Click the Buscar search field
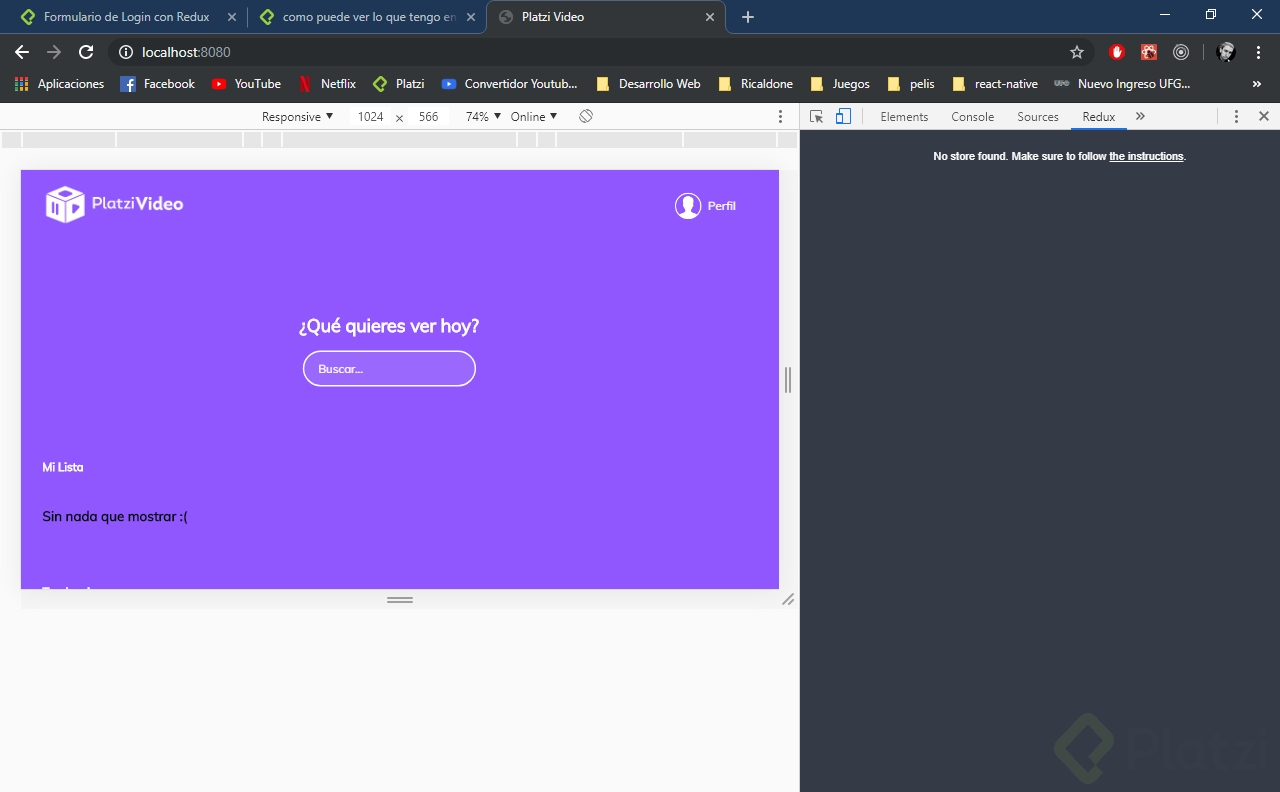This screenshot has height=792, width=1280. point(389,369)
